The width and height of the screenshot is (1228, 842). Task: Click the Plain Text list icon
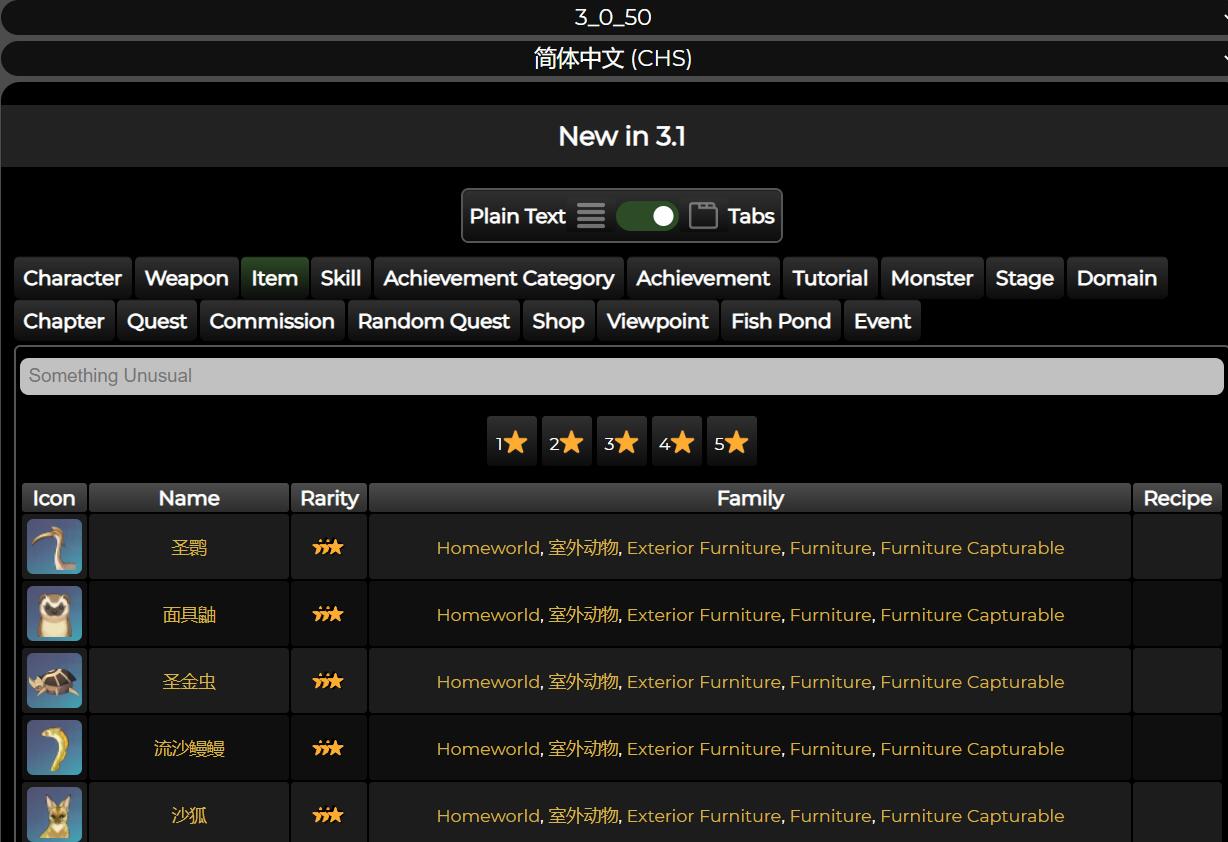[591, 216]
